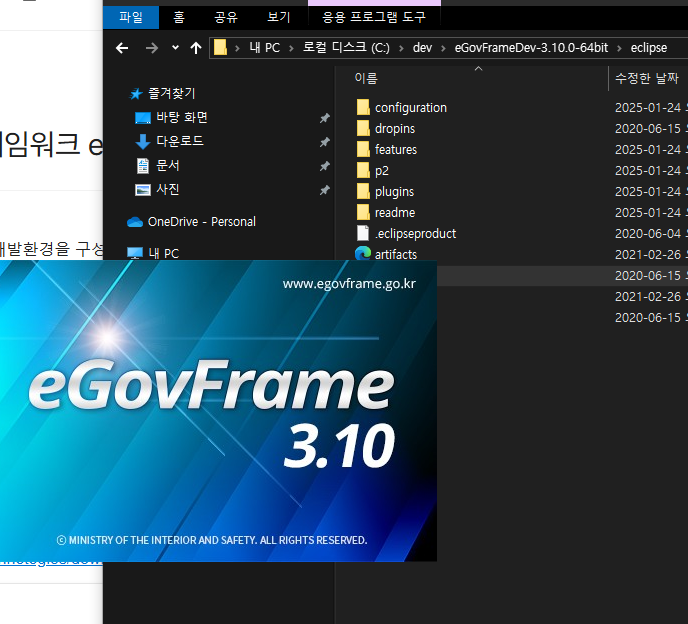Click the Edge icon of artifacts file
Screen dimensions: 688x624
363,253
